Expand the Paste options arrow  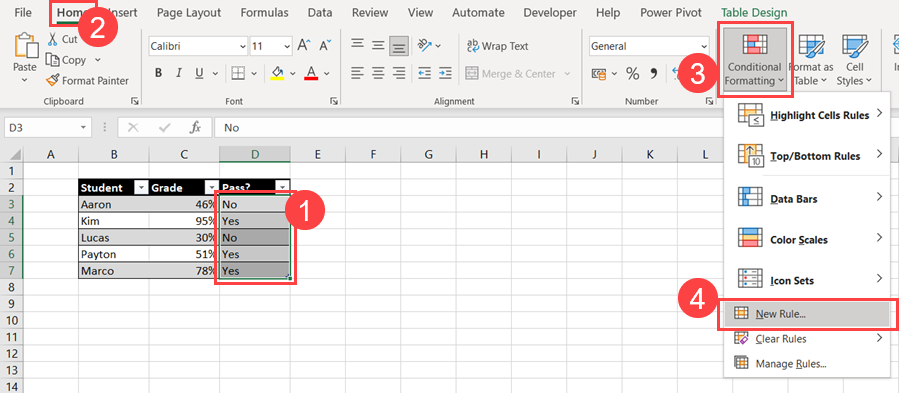pyautogui.click(x=25, y=80)
